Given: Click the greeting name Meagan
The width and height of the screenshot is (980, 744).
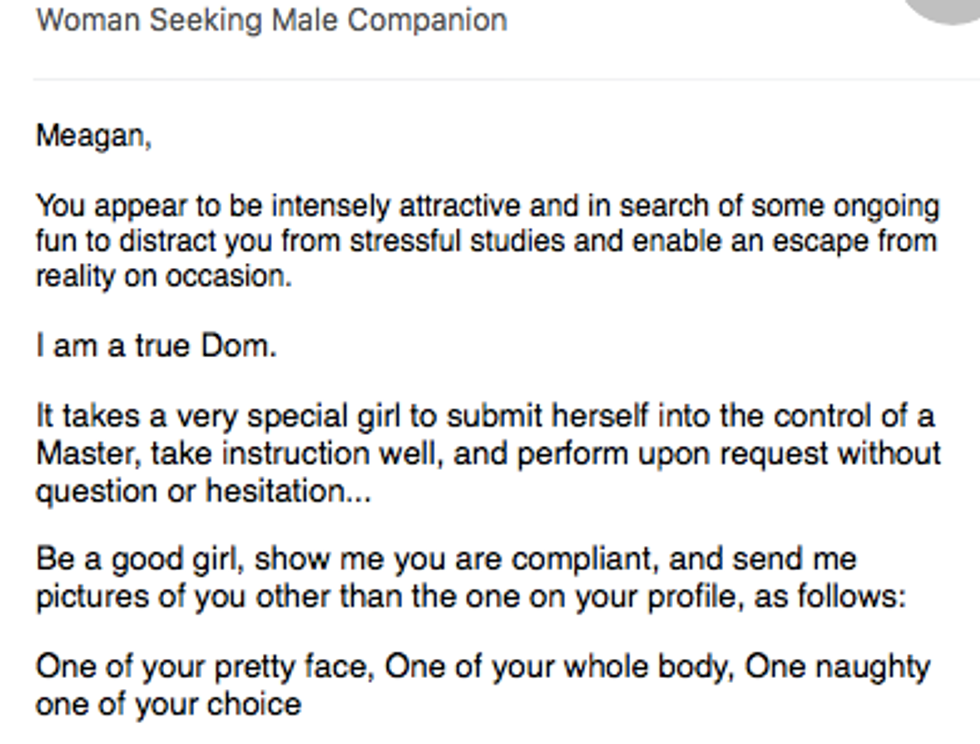Looking at the screenshot, I should click(93, 135).
